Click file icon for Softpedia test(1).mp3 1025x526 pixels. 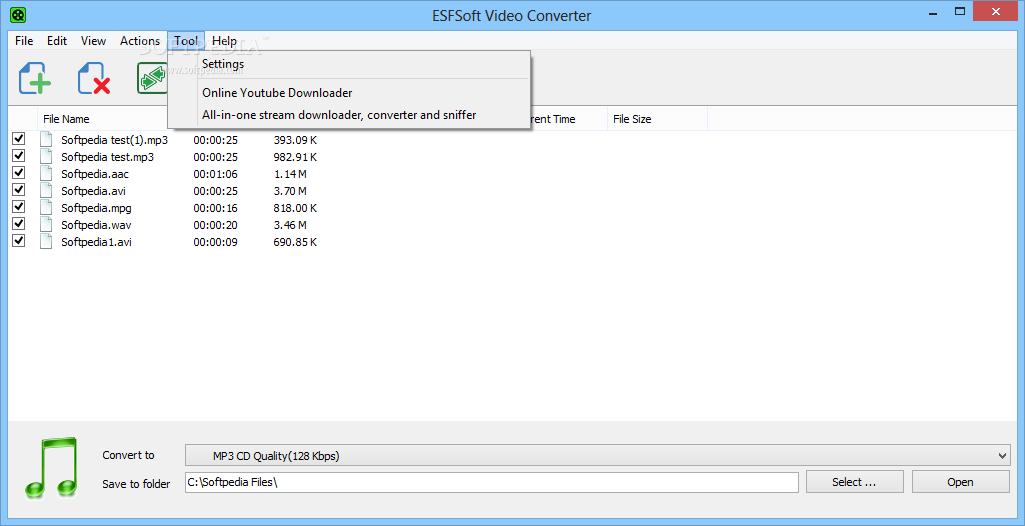[x=46, y=139]
